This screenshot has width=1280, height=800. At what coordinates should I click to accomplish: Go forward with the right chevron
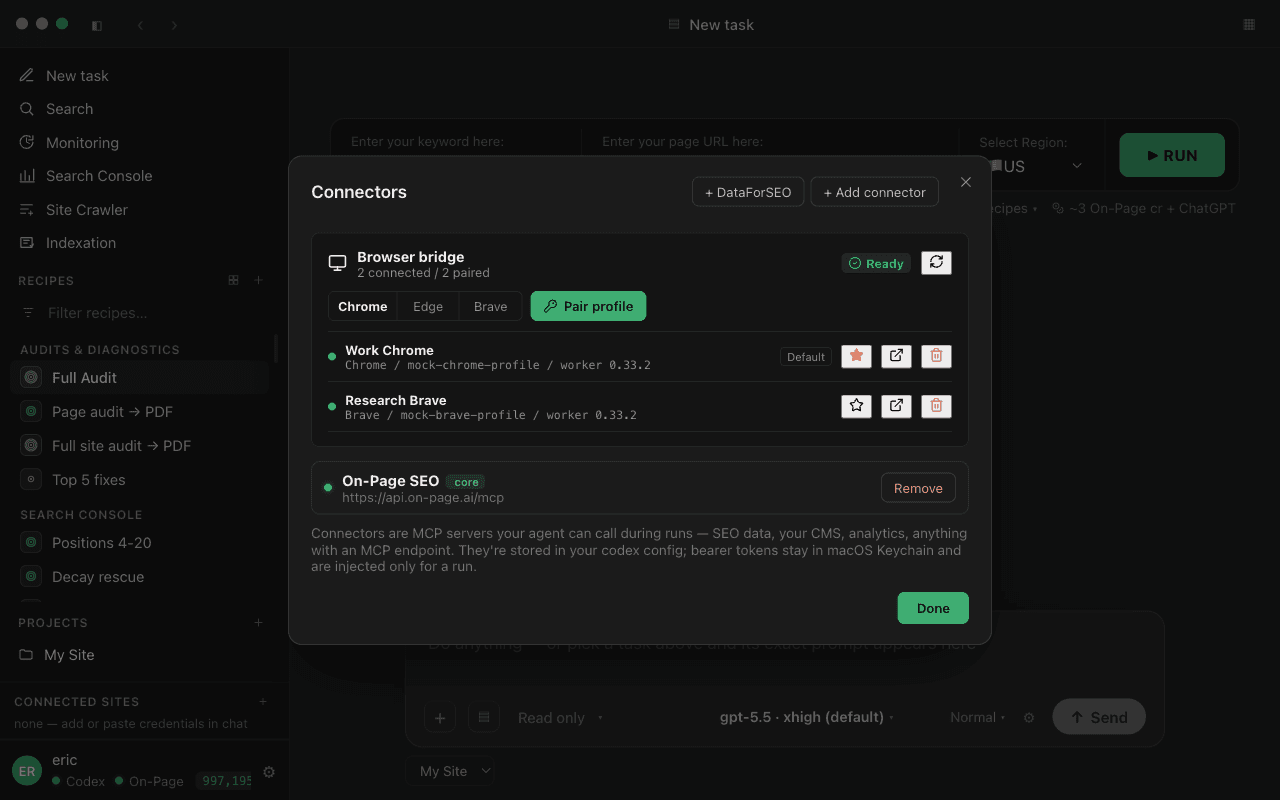(174, 25)
